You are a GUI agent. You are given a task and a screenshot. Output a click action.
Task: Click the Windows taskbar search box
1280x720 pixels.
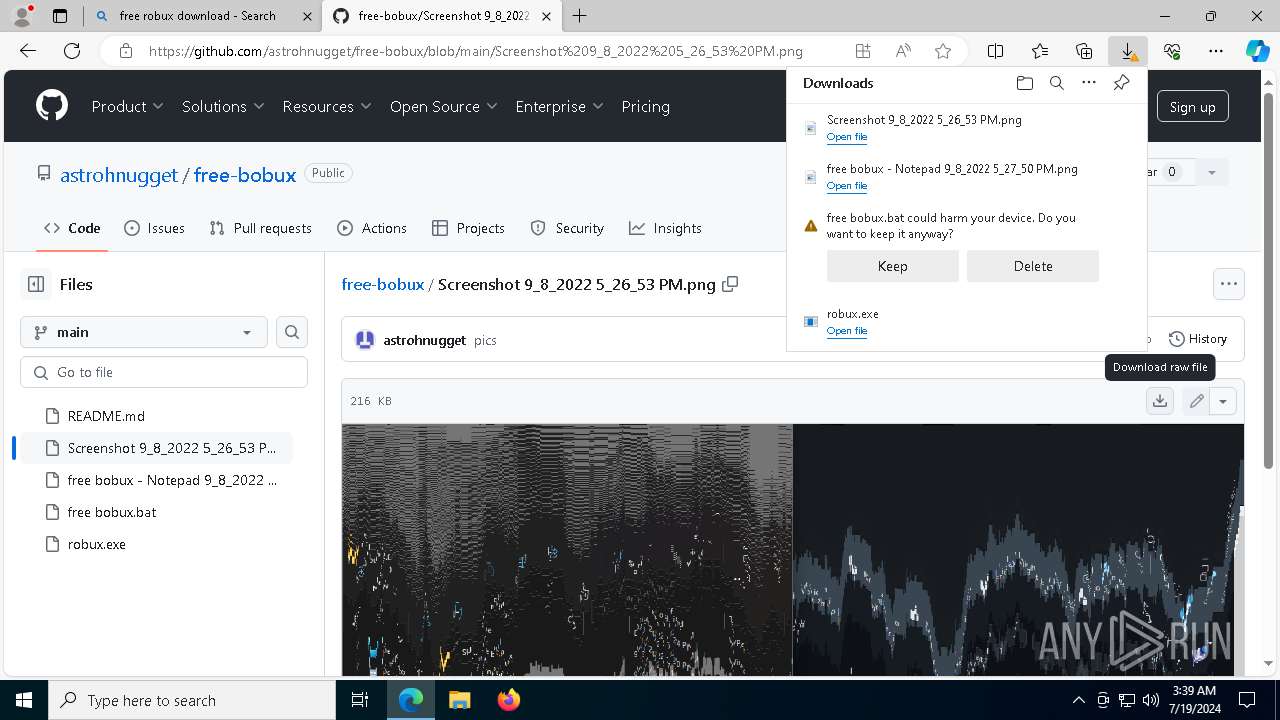click(192, 700)
